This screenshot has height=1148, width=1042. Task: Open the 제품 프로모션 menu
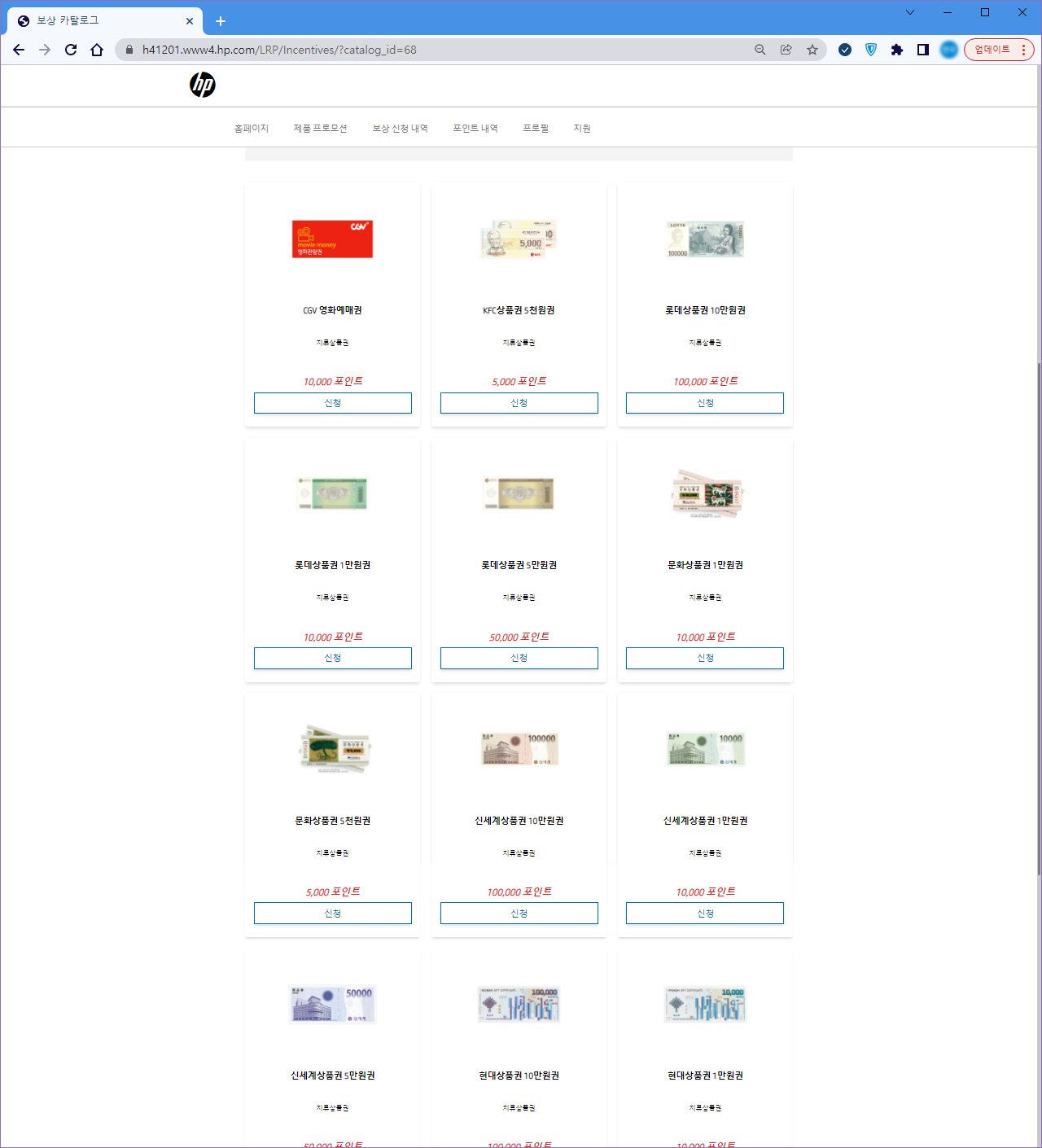[320, 129]
